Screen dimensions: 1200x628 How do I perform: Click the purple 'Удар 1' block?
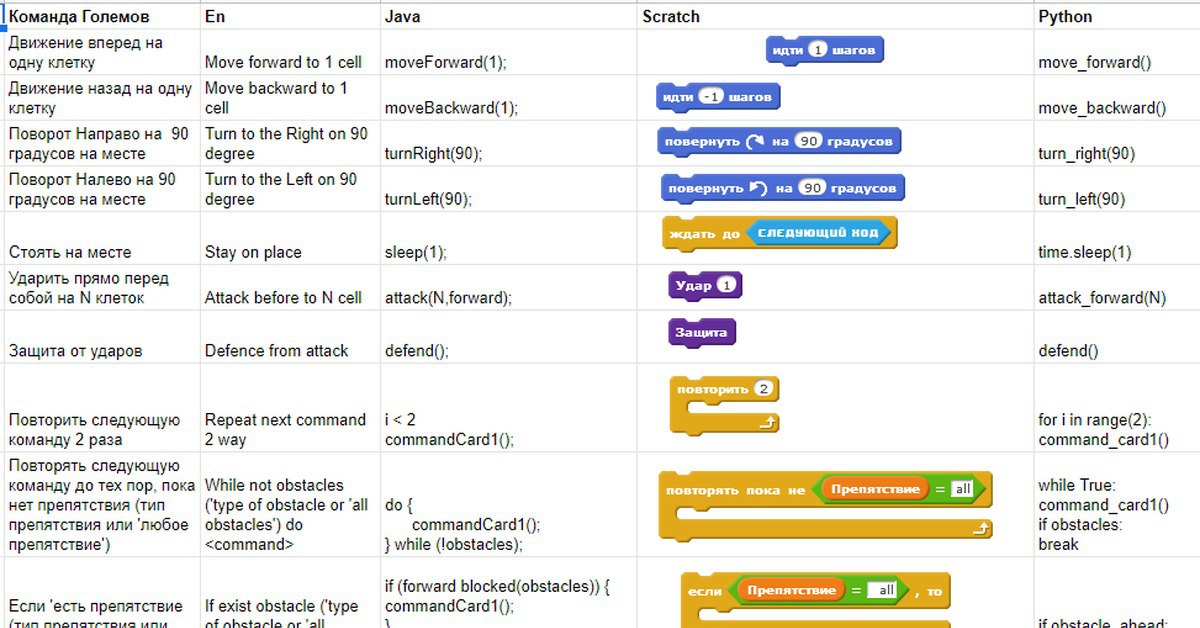pos(705,286)
